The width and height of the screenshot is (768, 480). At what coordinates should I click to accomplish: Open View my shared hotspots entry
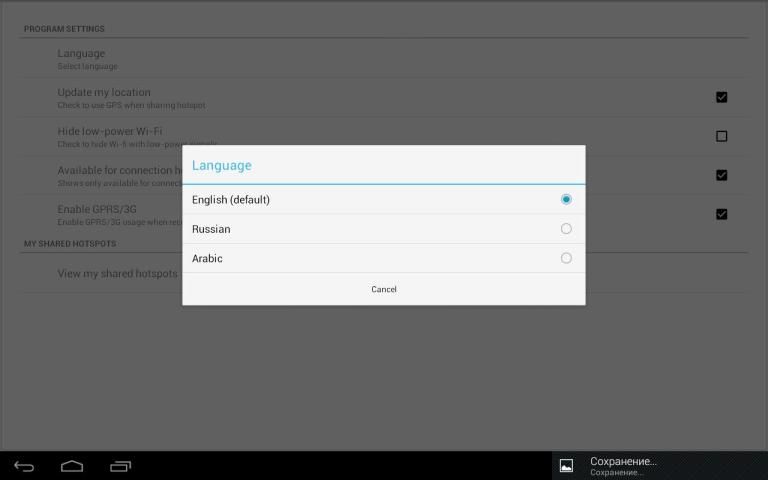117,273
